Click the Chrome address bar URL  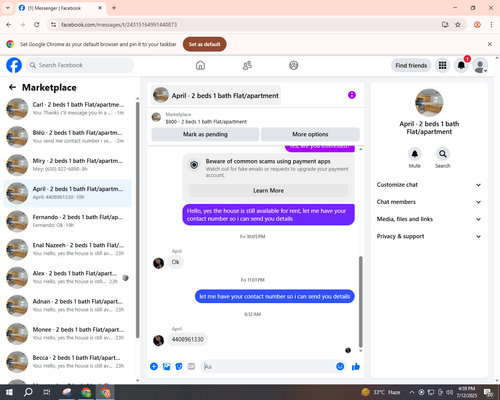coord(119,25)
